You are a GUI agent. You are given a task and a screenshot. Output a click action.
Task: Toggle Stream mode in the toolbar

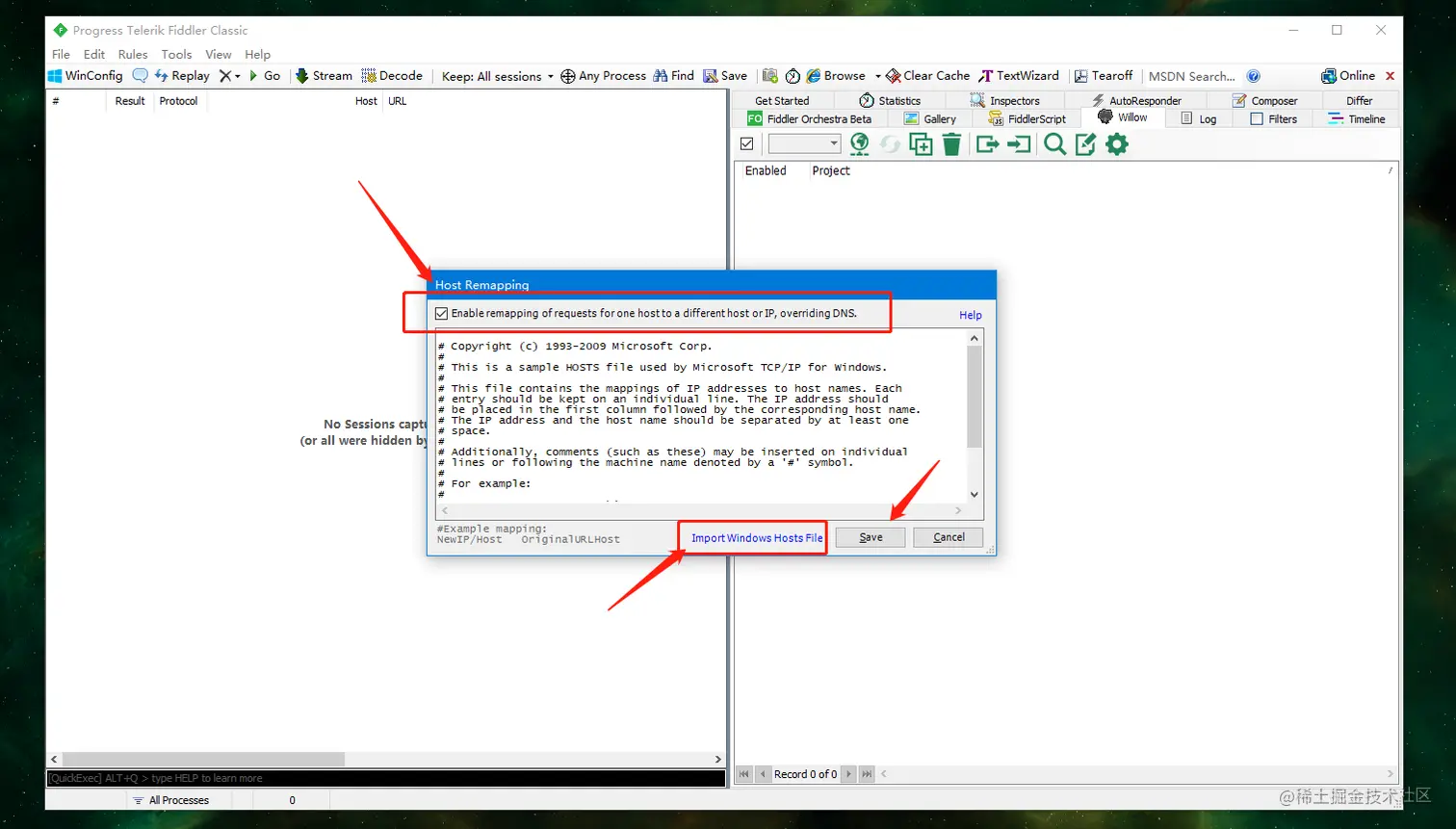(324, 75)
